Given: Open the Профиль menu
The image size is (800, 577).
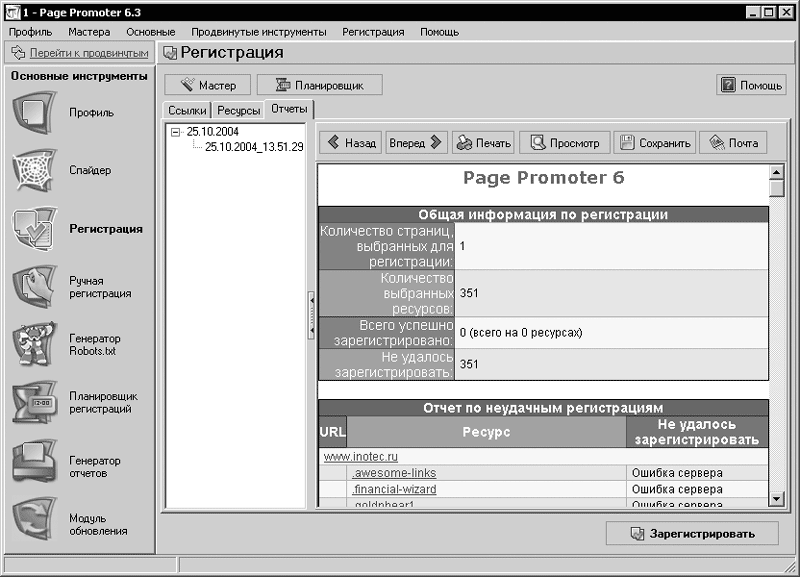Looking at the screenshot, I should point(31,32).
